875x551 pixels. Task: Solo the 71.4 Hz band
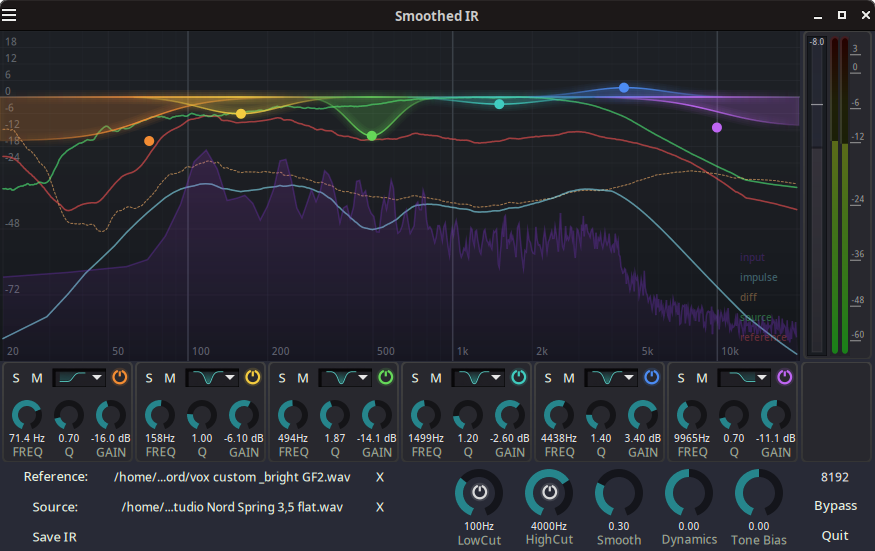coord(16,378)
